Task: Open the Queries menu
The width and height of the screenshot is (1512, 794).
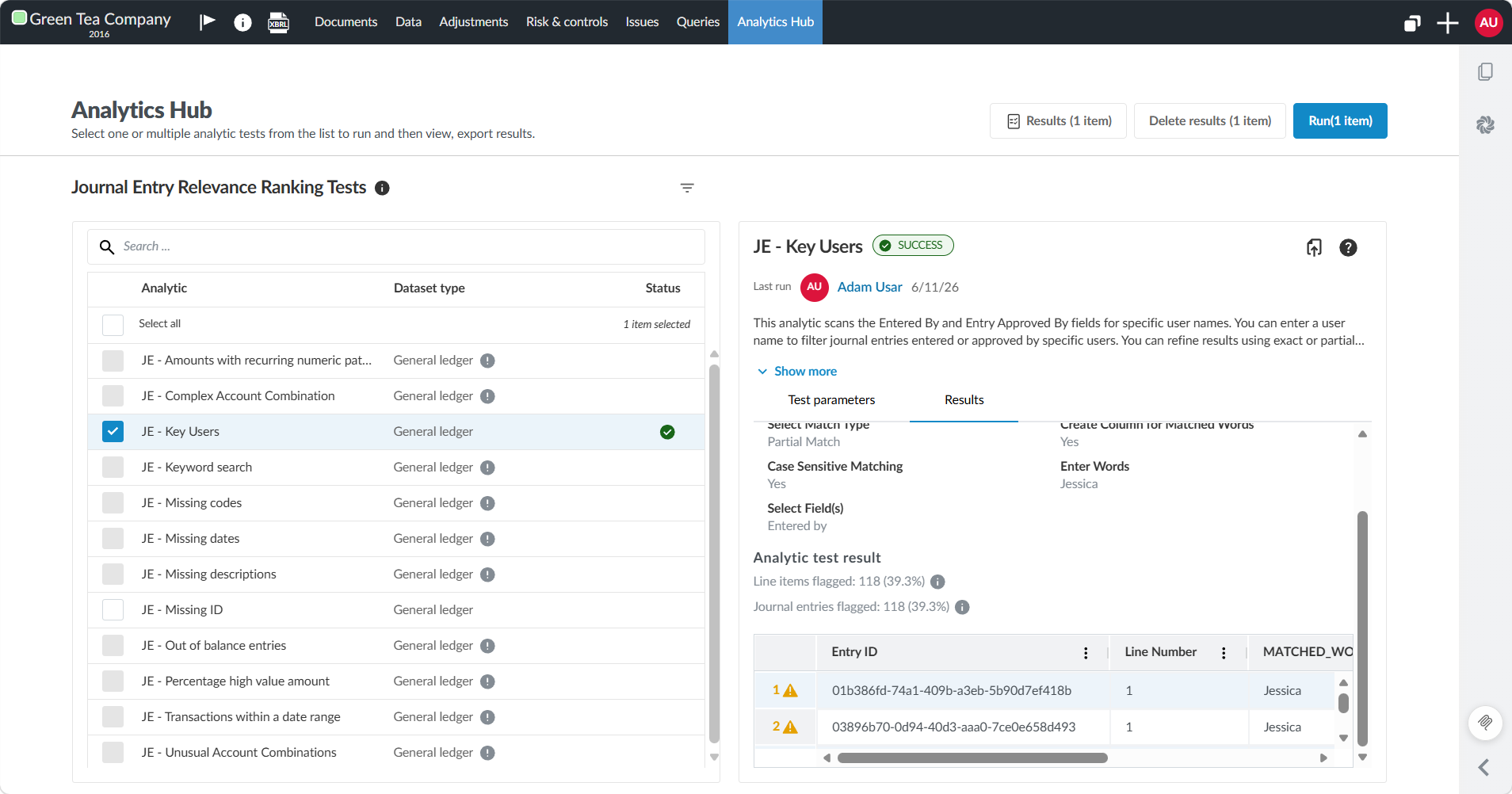Action: pyautogui.click(x=697, y=22)
